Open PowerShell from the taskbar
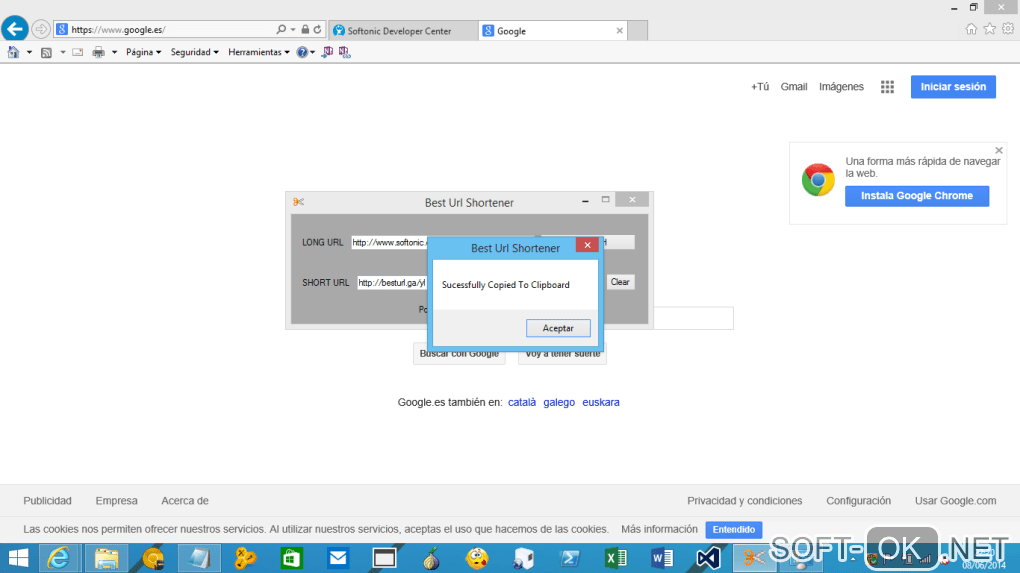This screenshot has width=1020, height=573. tap(569, 558)
